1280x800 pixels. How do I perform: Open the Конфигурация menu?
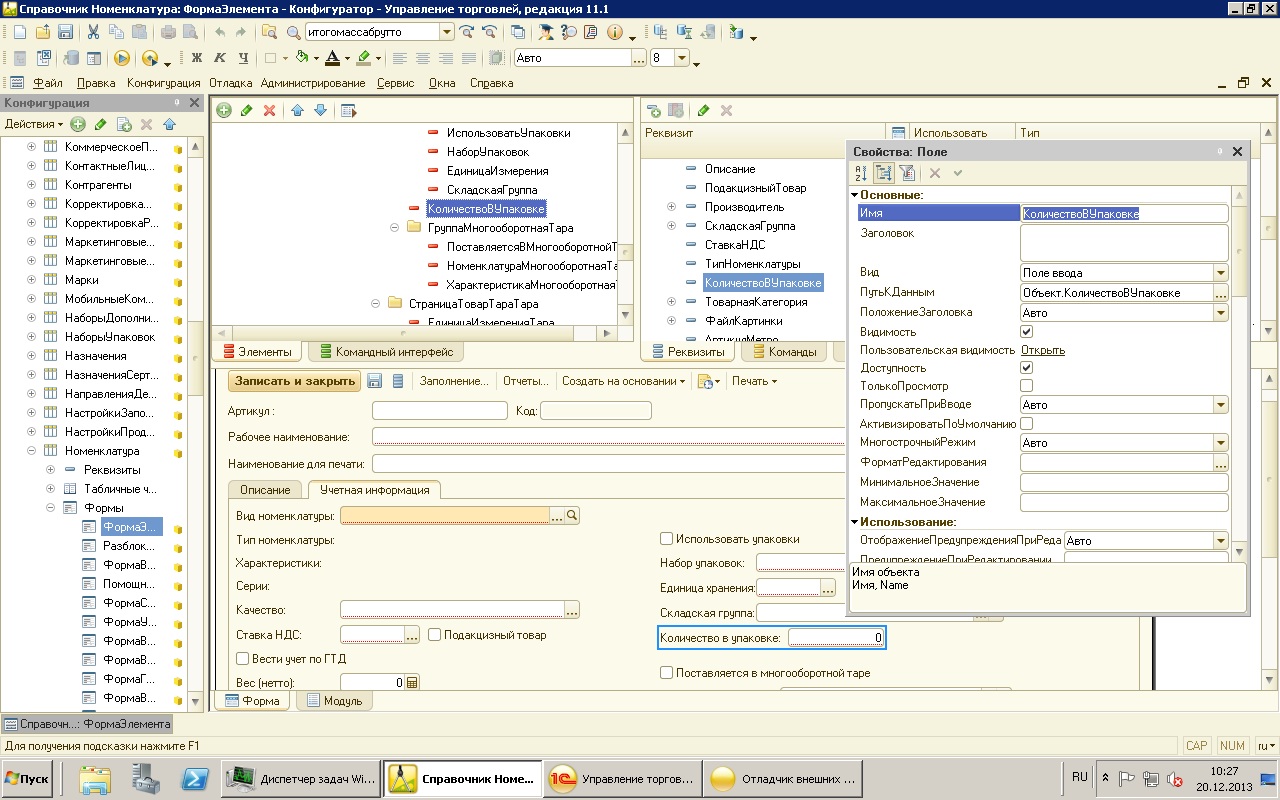pos(164,83)
